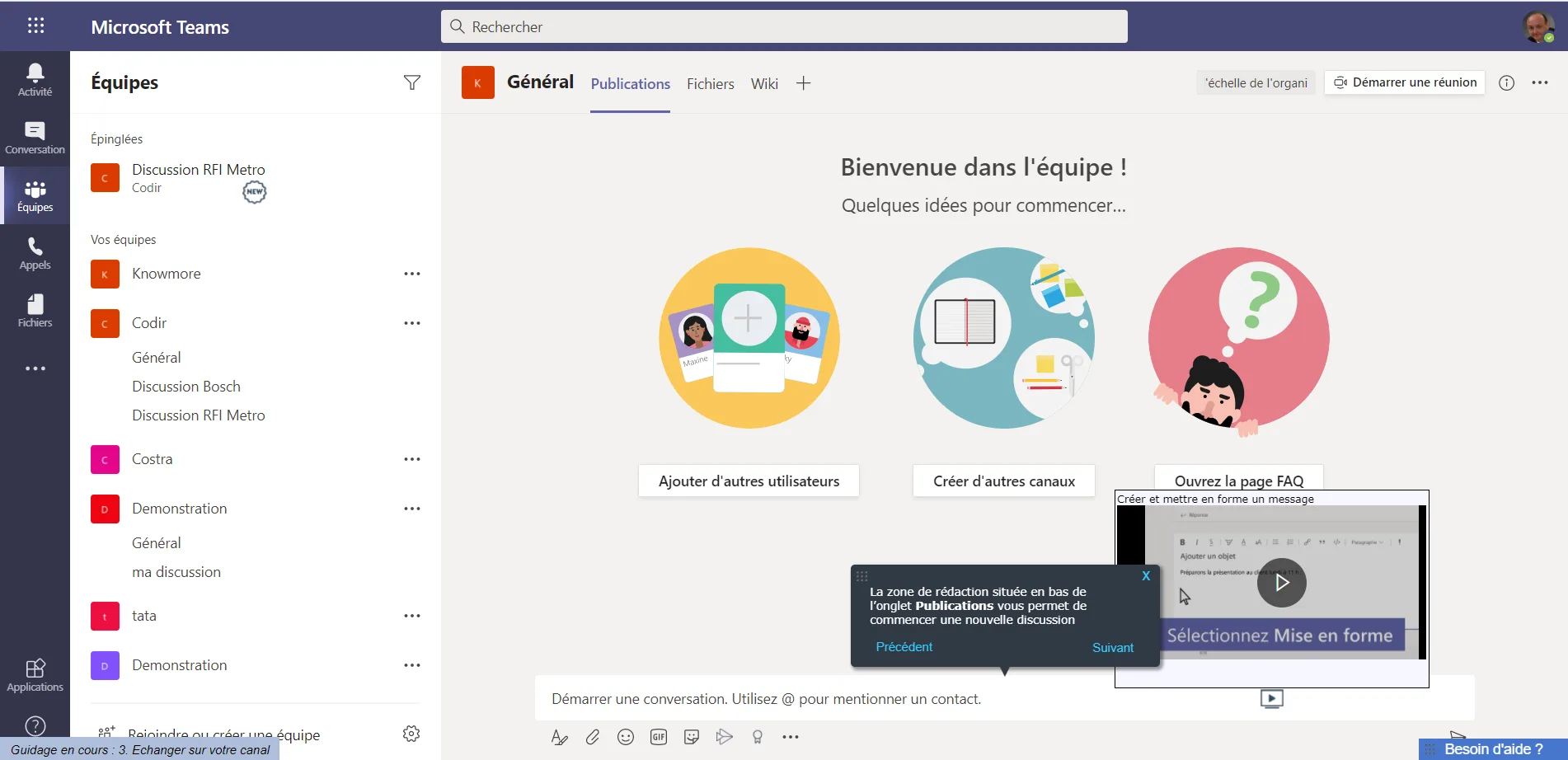Open the Format text editor icon
This screenshot has height=760, width=1568.
(x=560, y=737)
